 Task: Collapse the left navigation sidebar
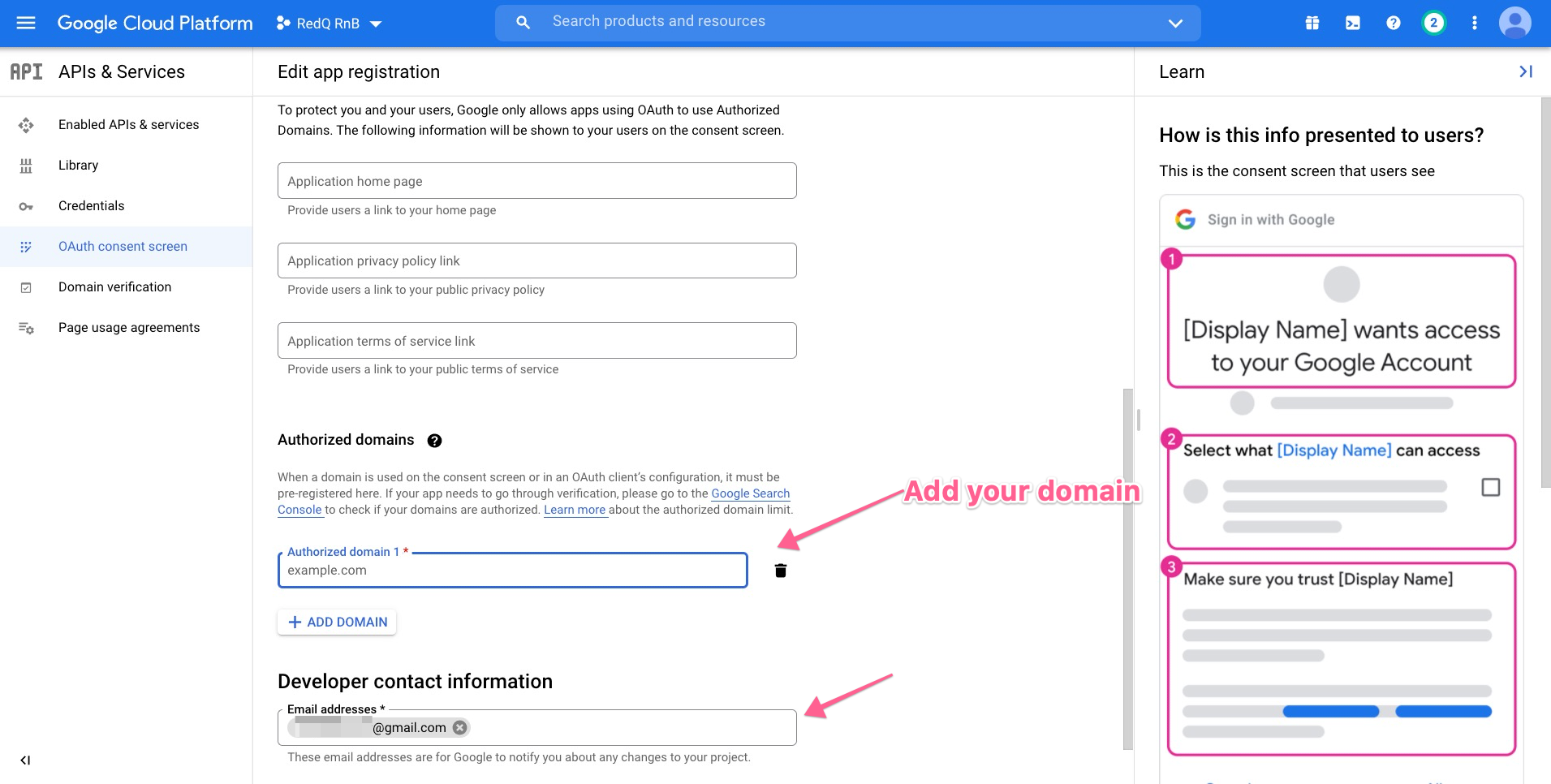tap(25, 760)
